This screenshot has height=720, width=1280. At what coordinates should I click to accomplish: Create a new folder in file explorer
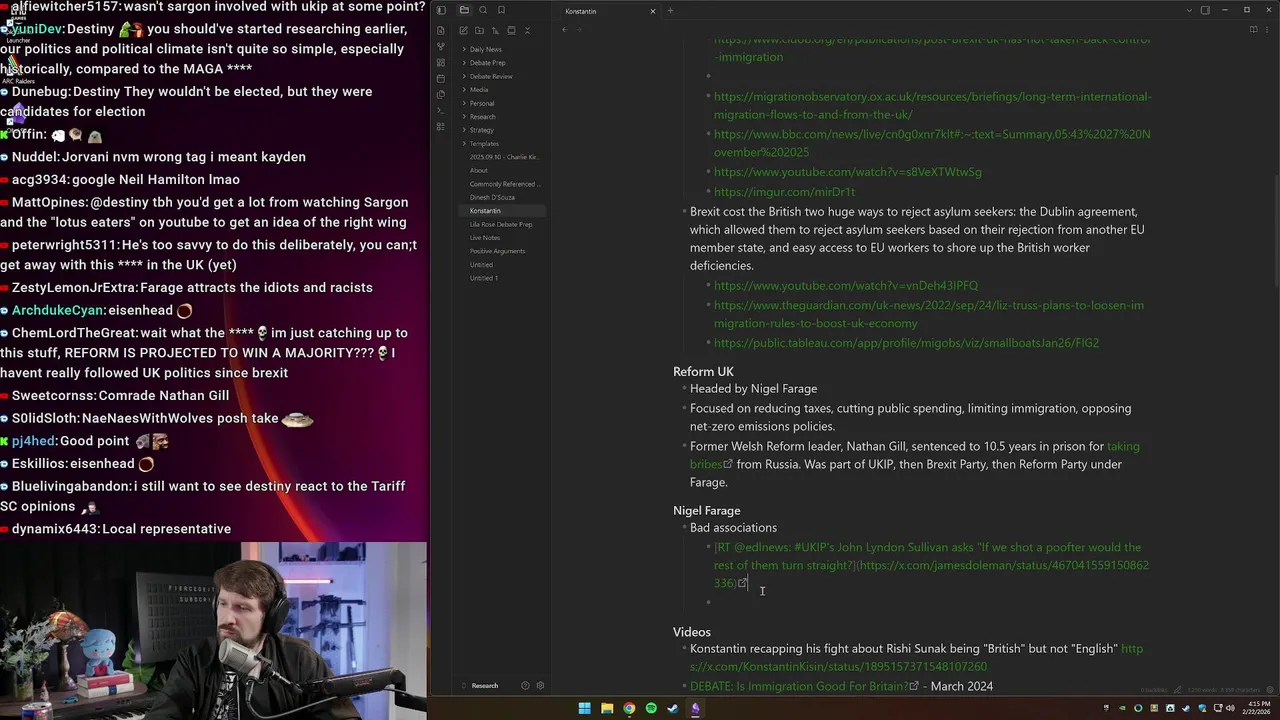(479, 30)
